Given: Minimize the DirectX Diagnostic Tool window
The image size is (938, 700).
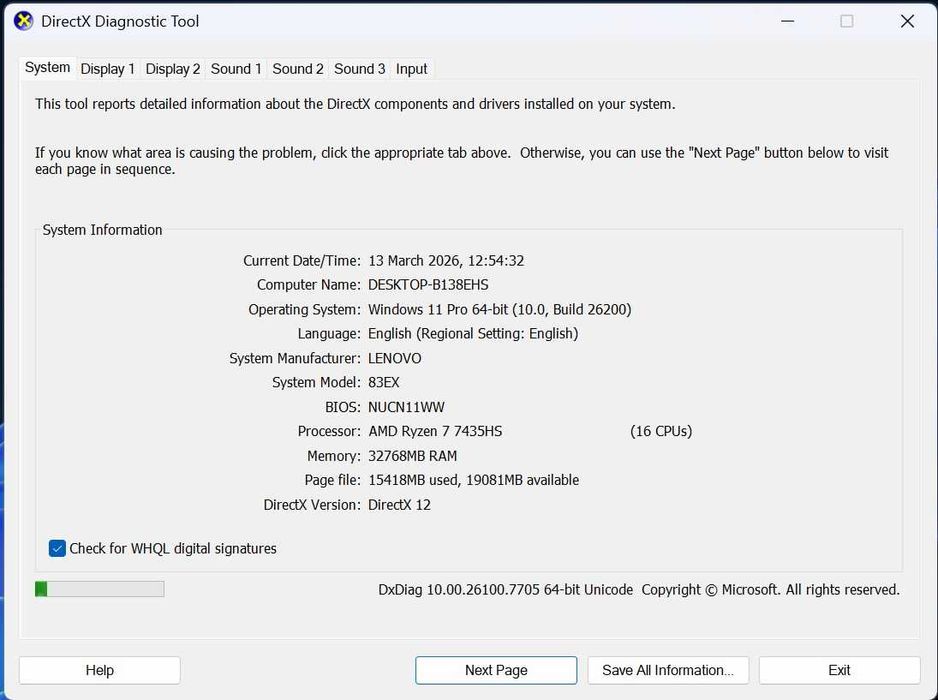Looking at the screenshot, I should (788, 22).
